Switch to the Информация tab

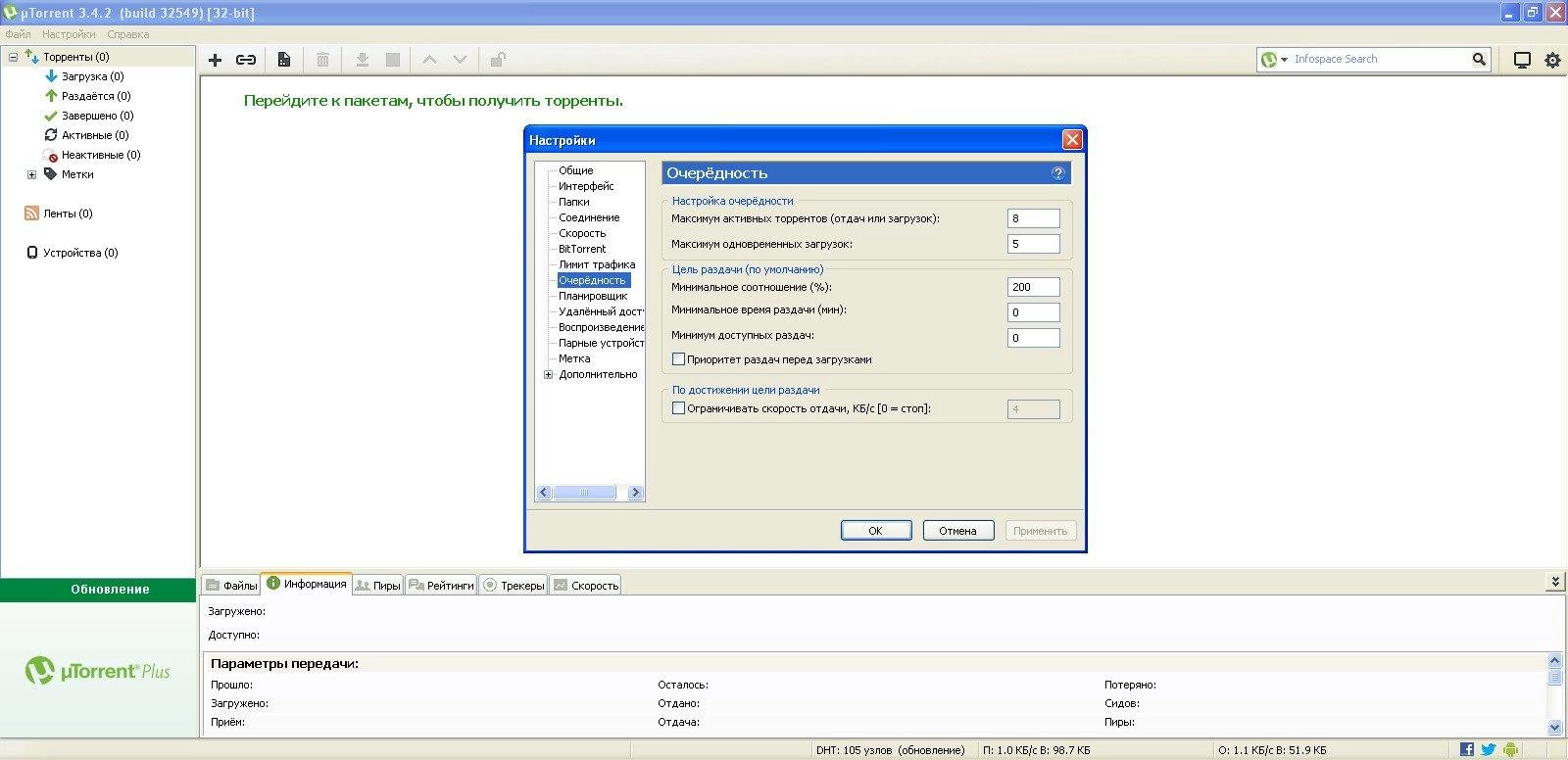tap(306, 584)
